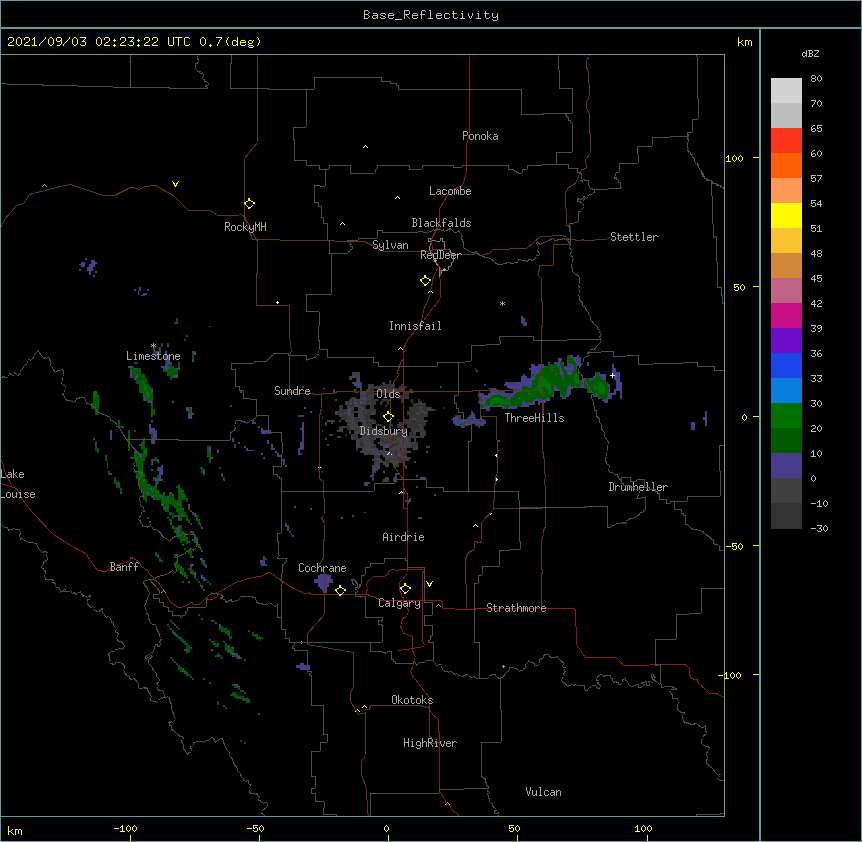The height and width of the screenshot is (842, 862).
Task: Click the 0 tick on the bottom axis
Action: click(386, 828)
